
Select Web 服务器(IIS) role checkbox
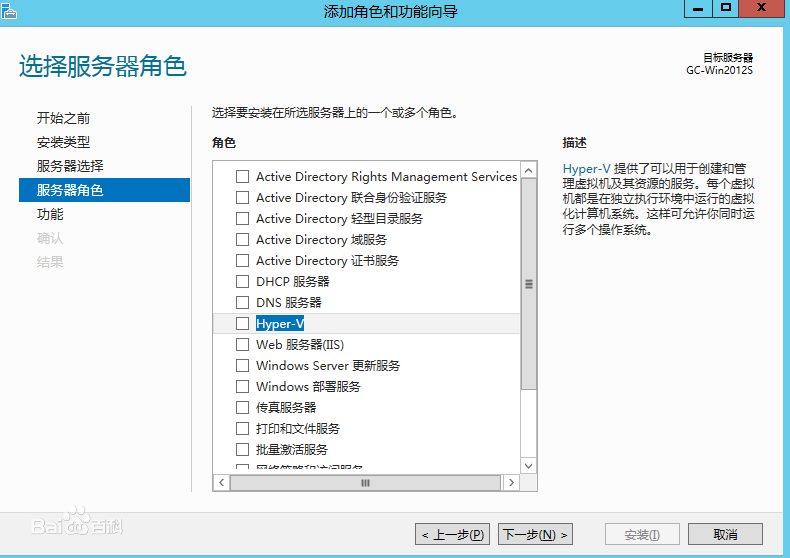242,345
